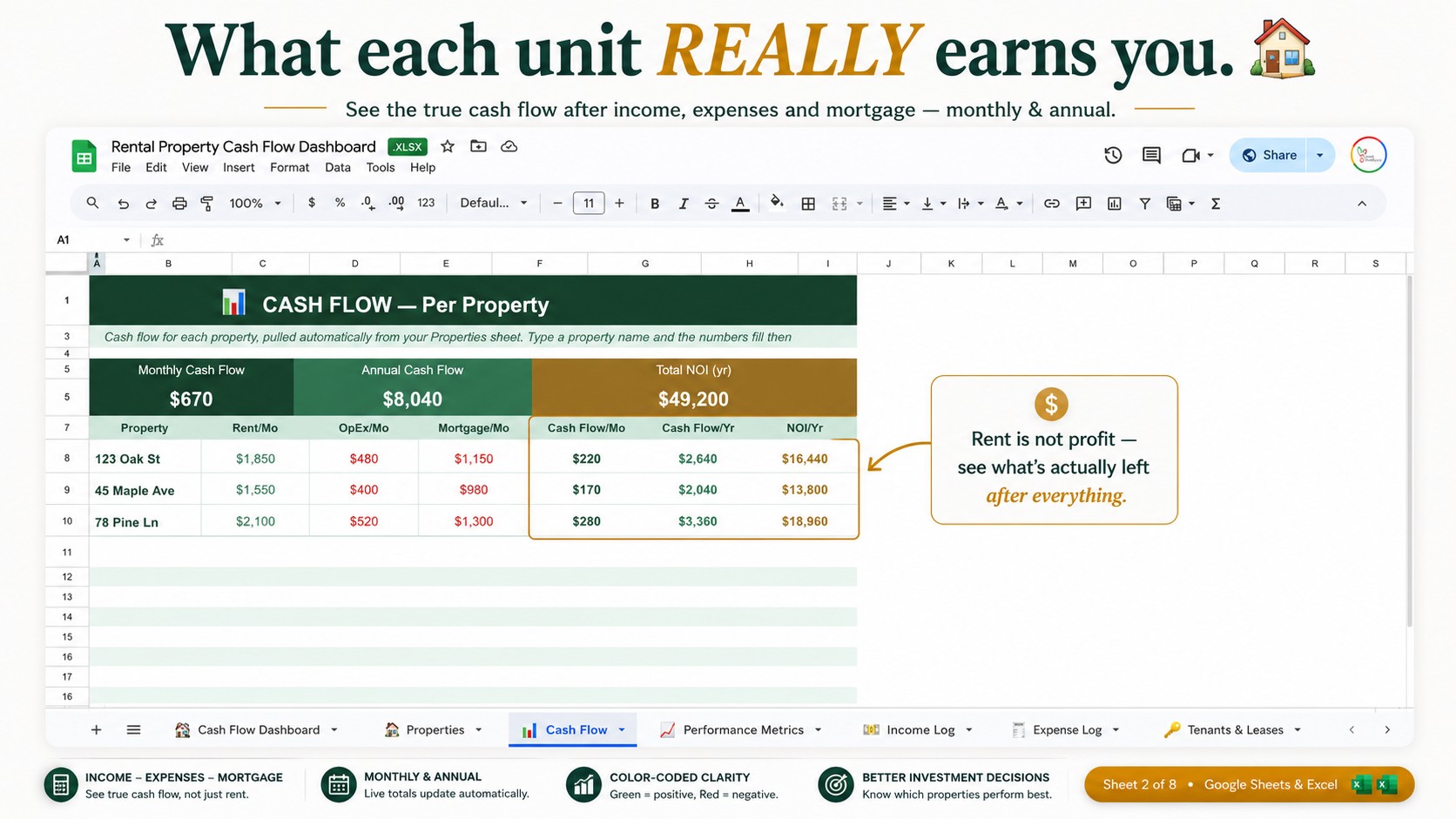Insert a chart
This screenshot has height=819, width=1456.
pos(1114,203)
